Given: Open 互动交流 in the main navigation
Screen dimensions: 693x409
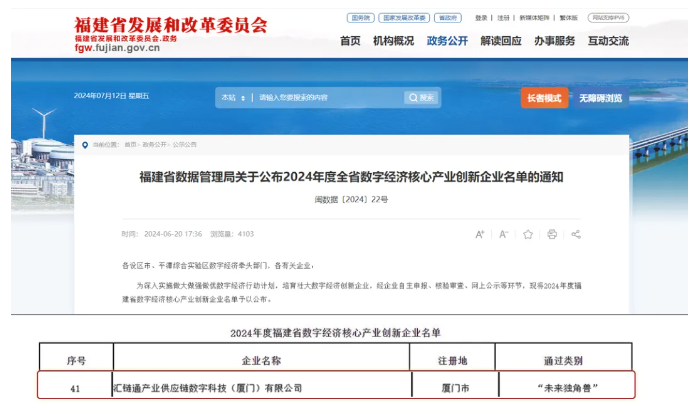Looking at the screenshot, I should pyautogui.click(x=608, y=41).
